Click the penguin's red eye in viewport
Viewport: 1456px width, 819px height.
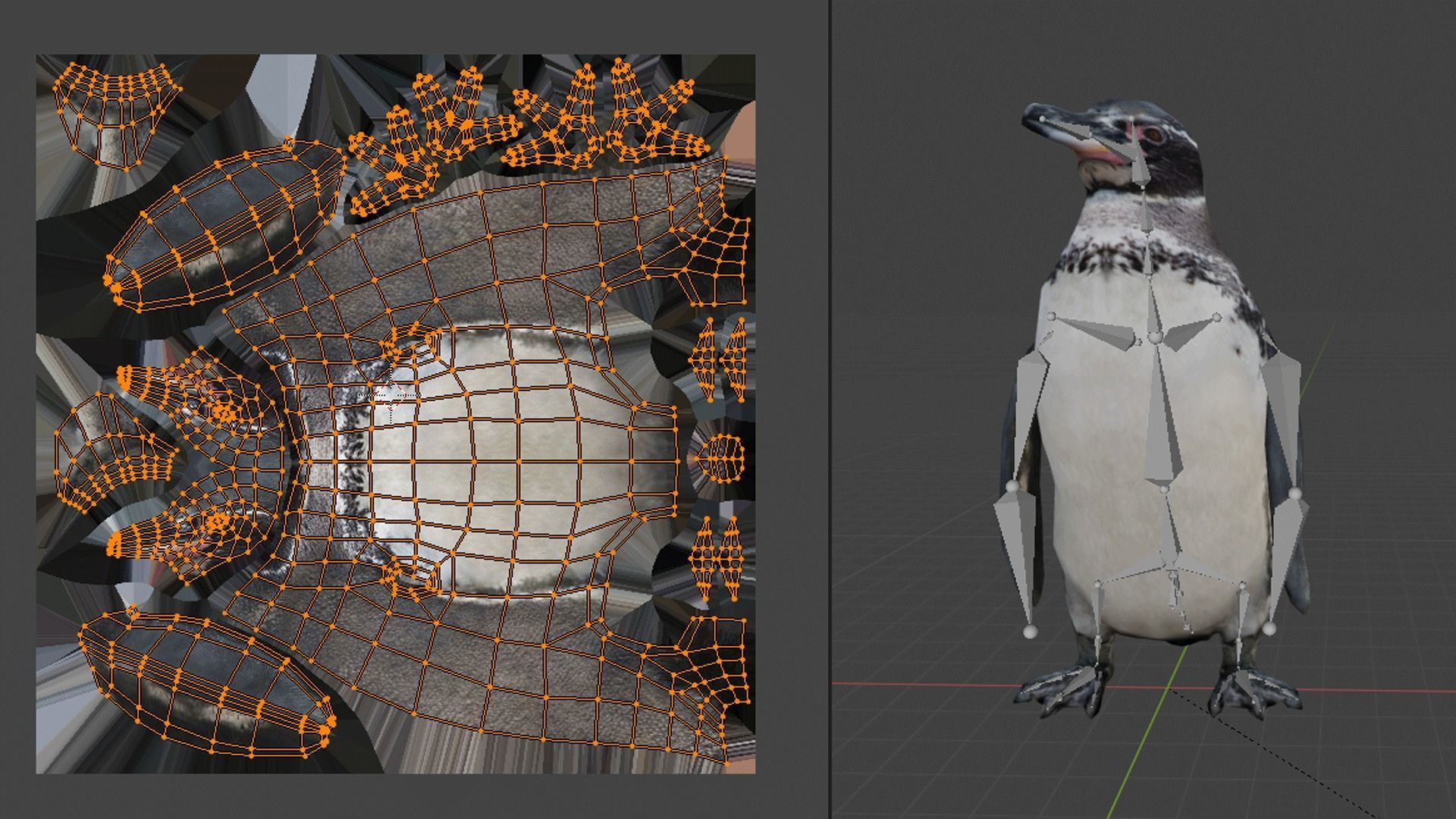[x=1154, y=135]
